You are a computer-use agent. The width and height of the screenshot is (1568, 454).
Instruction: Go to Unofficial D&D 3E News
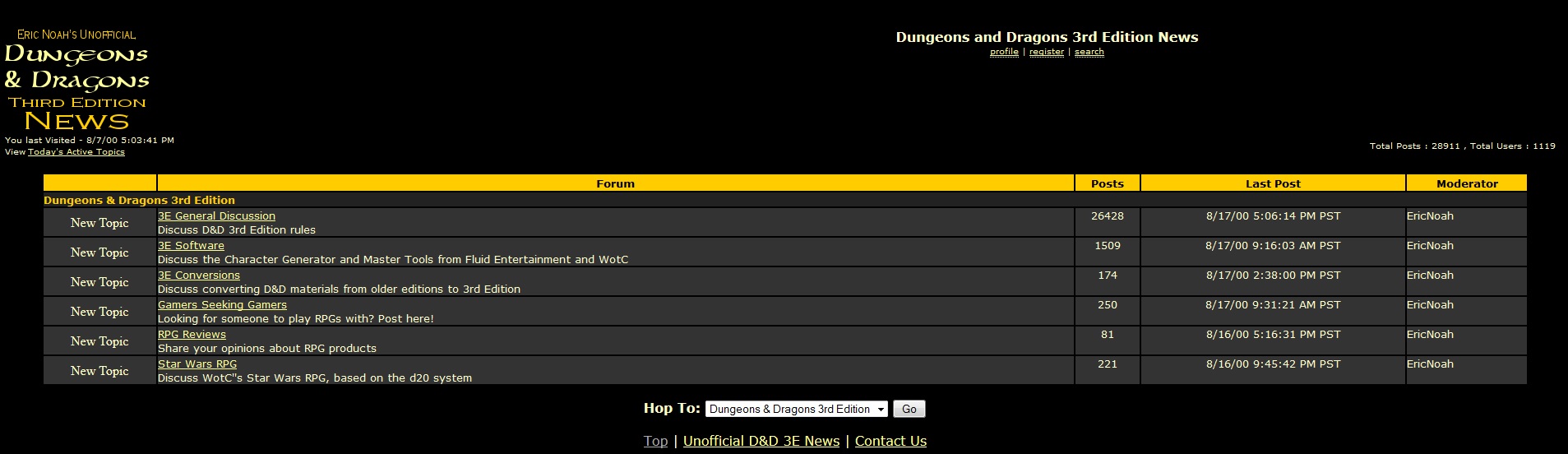(761, 441)
